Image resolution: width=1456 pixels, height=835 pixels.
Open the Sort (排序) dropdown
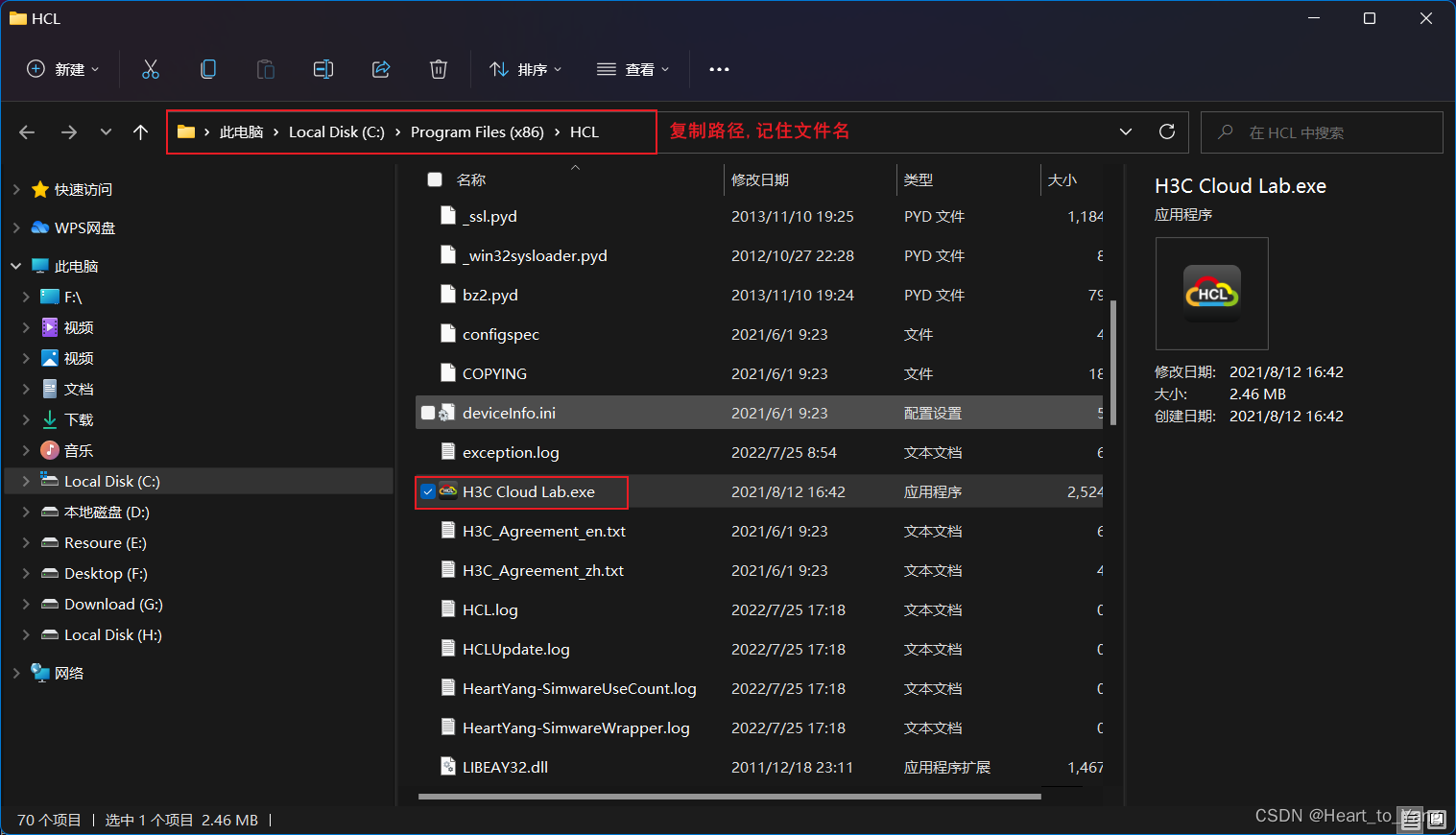(x=526, y=69)
